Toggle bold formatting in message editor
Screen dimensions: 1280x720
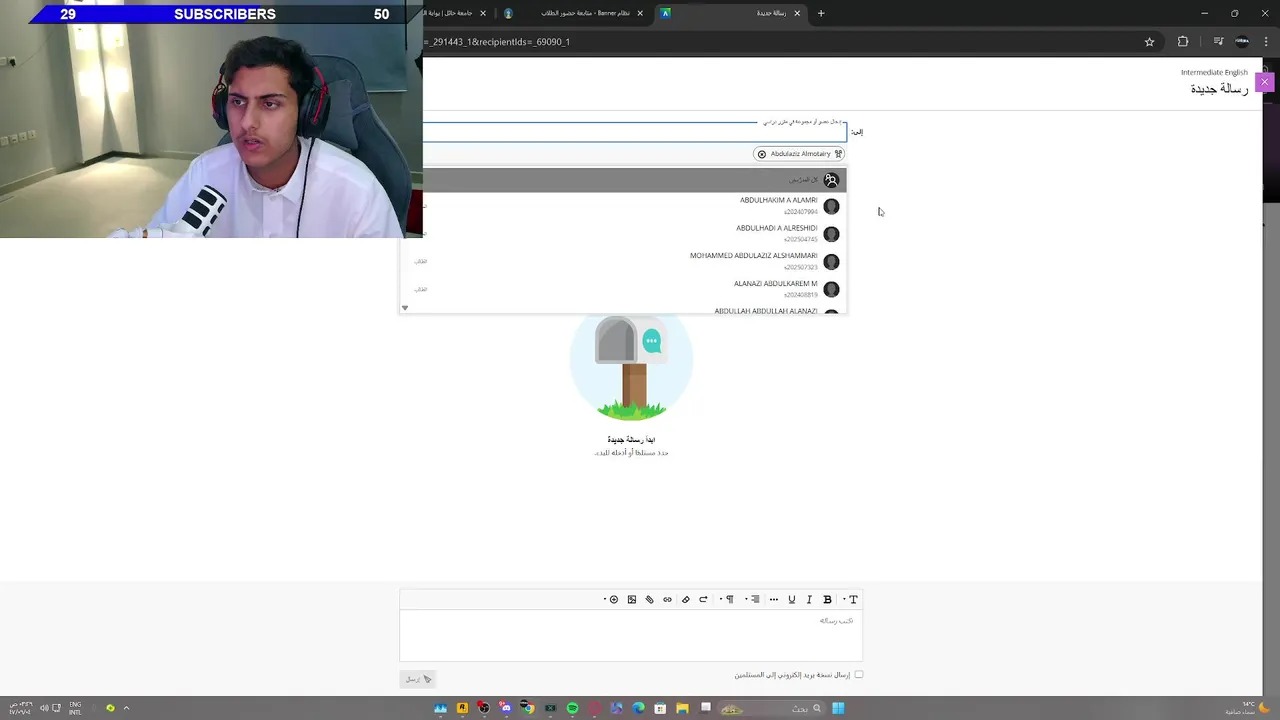(827, 600)
